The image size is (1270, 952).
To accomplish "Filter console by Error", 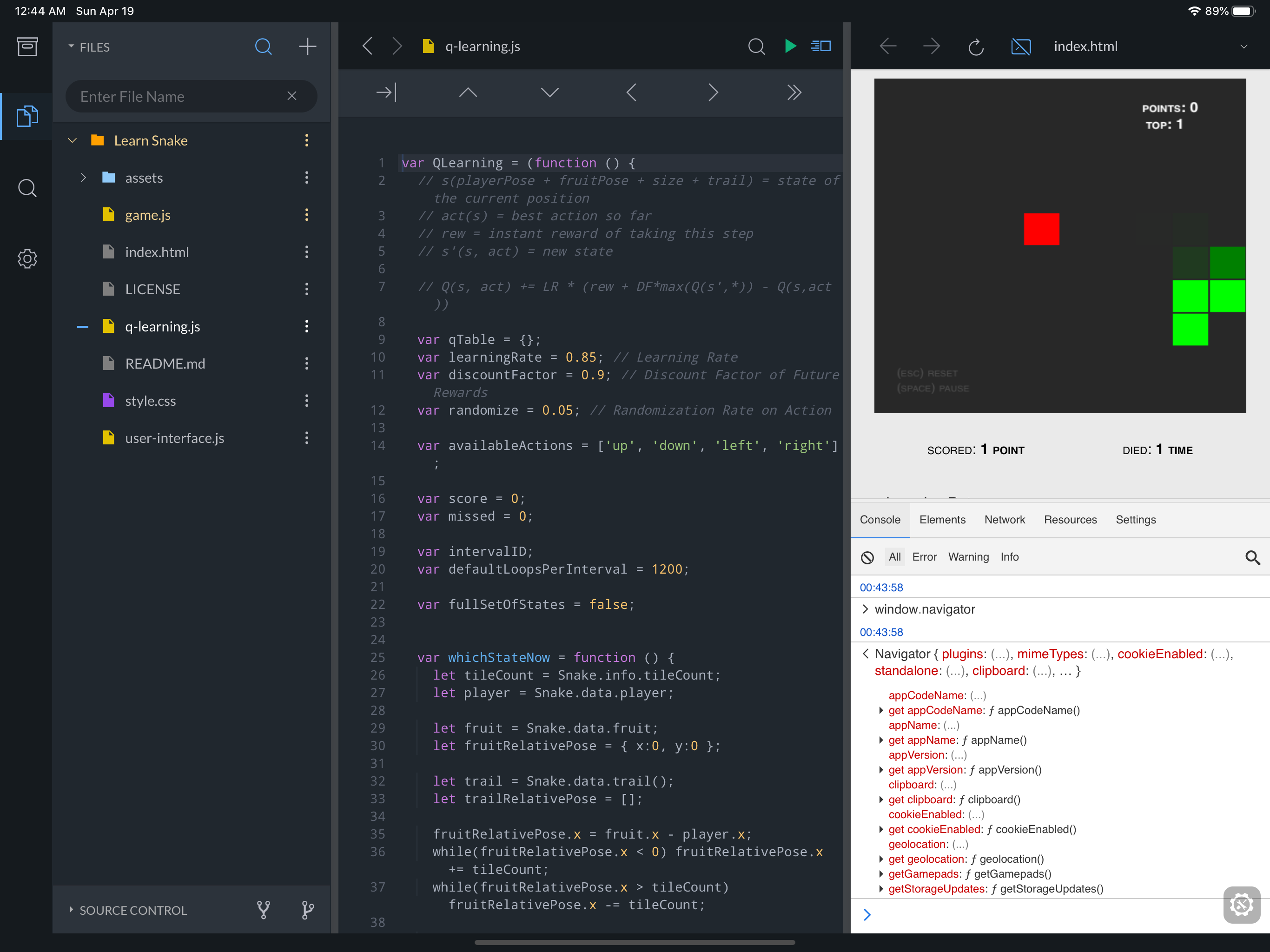I will tap(924, 557).
